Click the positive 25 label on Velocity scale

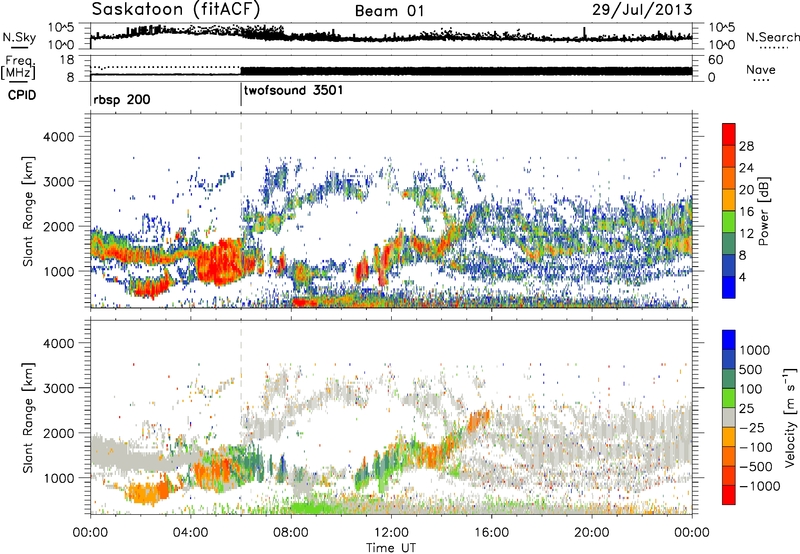(x=746, y=408)
